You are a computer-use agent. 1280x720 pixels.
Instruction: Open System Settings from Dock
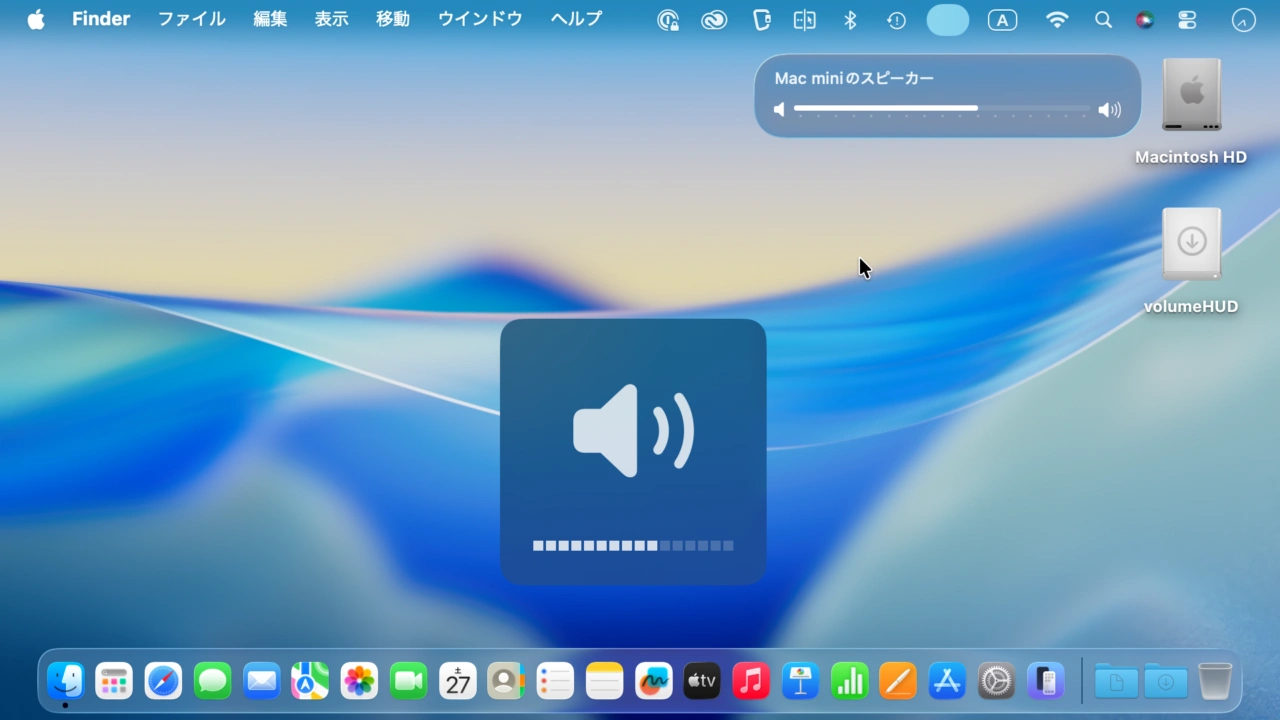(996, 682)
